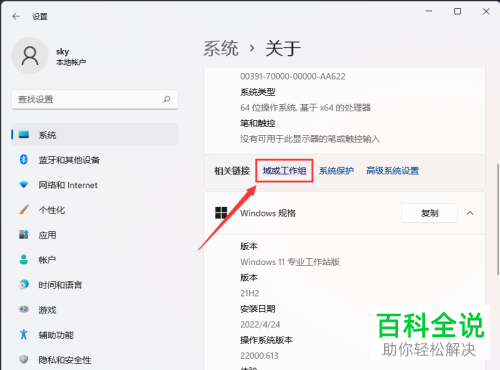
Task: Click the Windows 11 专业工作站版 text
Action: coord(290,262)
